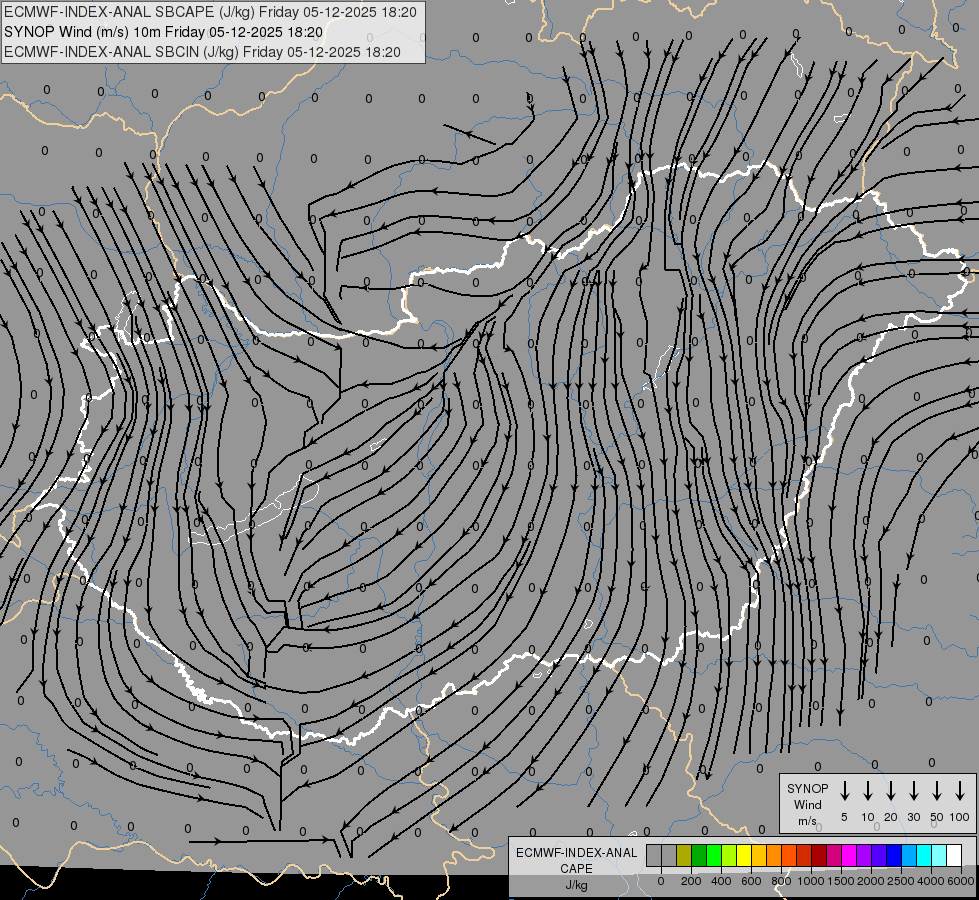The height and width of the screenshot is (900, 979).
Task: Click the 200 tick label on CAPE scale
Action: click(x=691, y=881)
